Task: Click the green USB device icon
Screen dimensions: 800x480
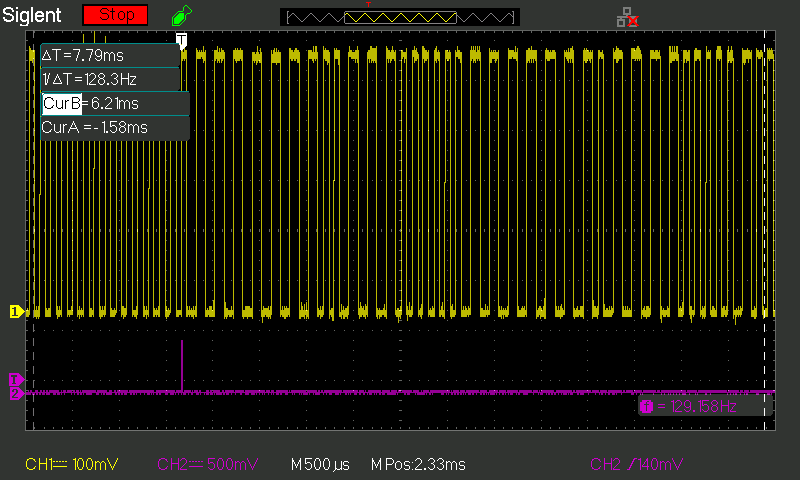Action: (180, 16)
